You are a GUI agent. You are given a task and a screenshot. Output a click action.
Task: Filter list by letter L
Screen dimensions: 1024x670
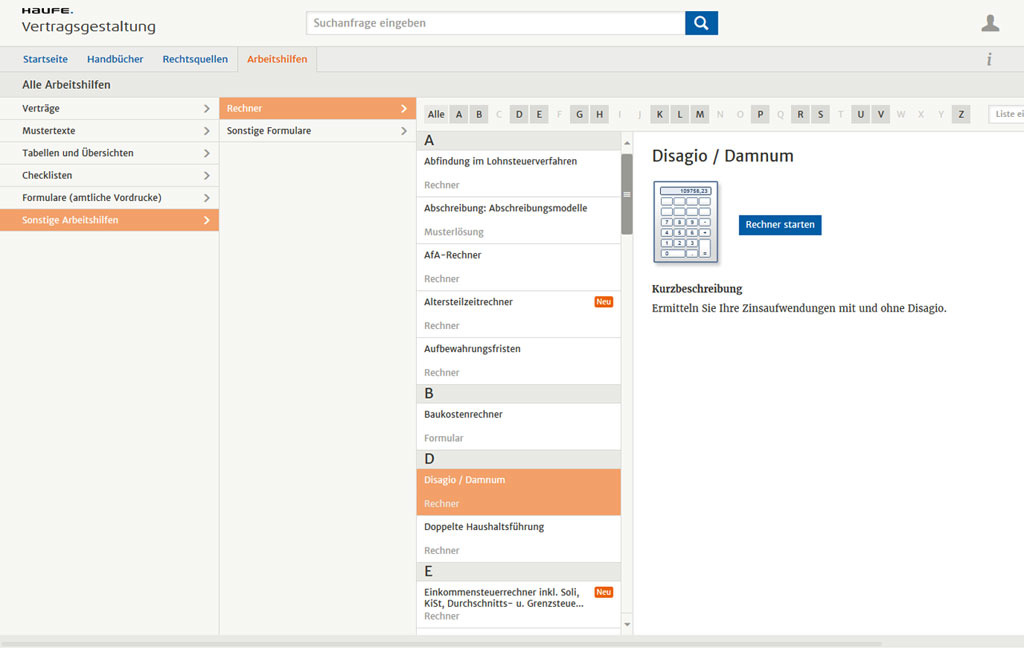(x=680, y=114)
